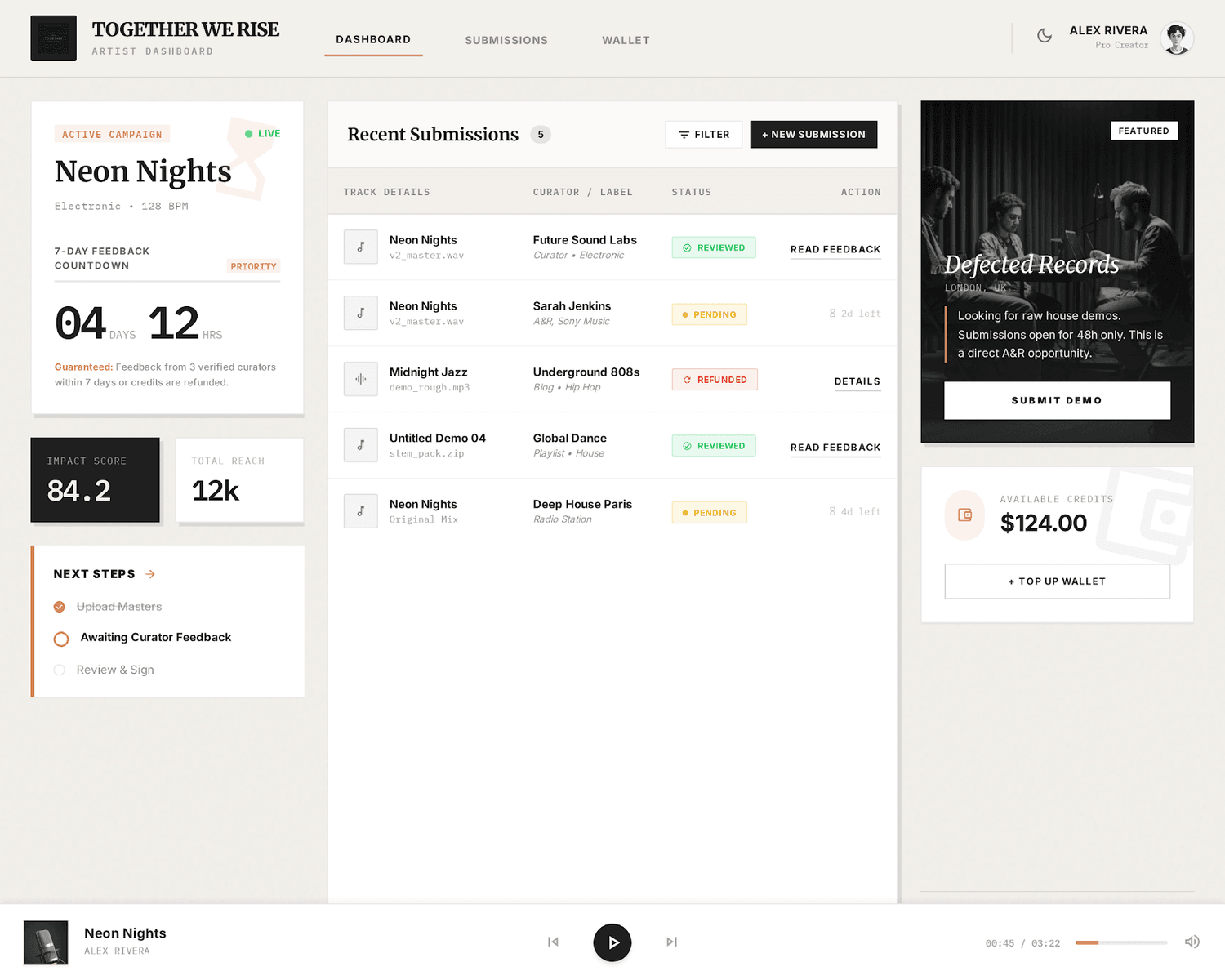Toggle the completed Upload Masters checkbox
1225x980 pixels.
click(60, 607)
